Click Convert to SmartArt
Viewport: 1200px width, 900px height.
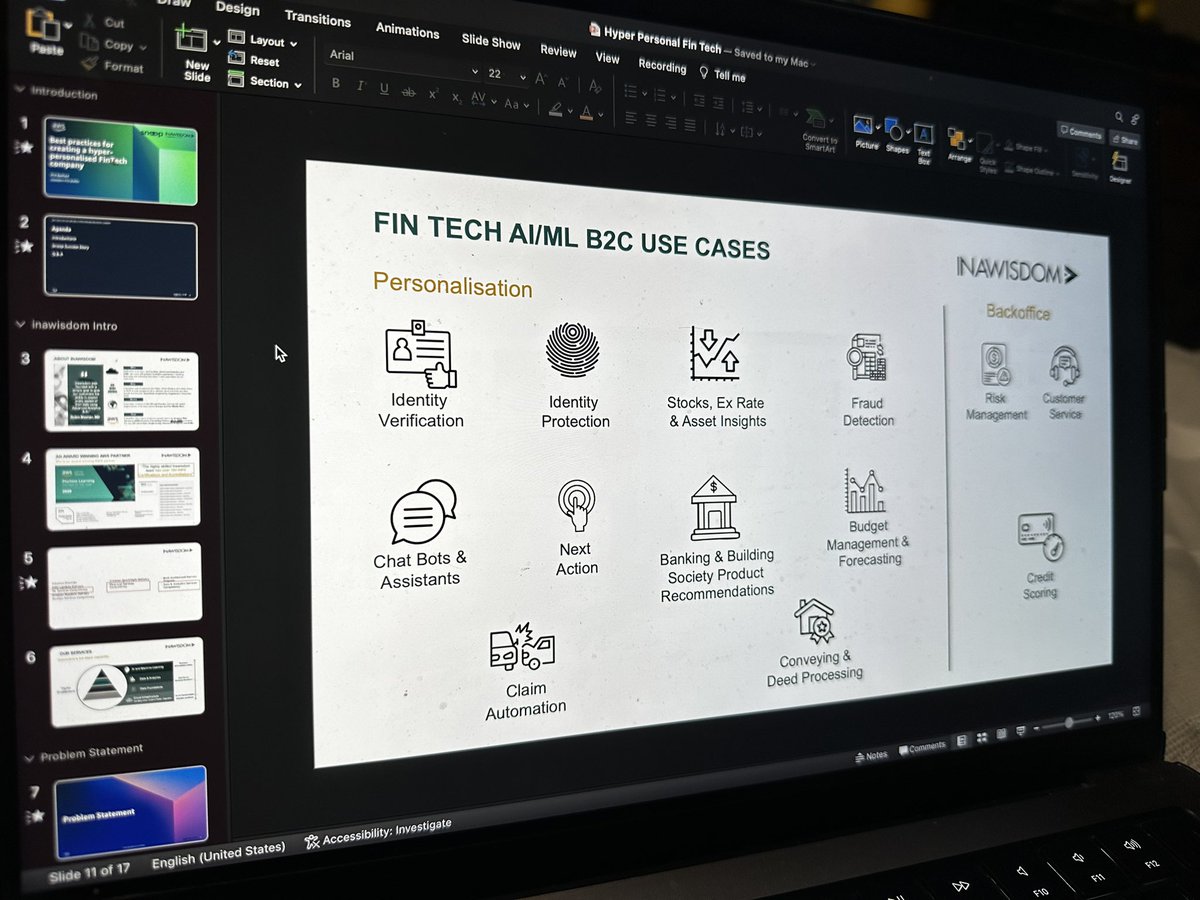(x=819, y=128)
